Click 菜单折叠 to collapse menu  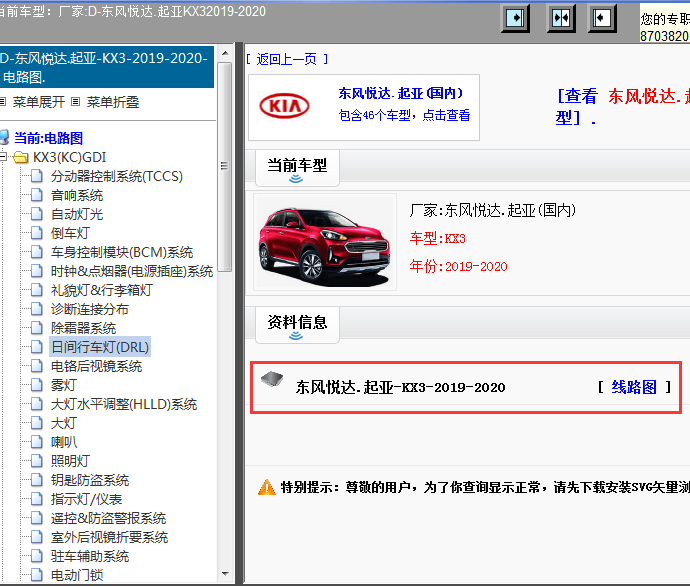click(113, 102)
